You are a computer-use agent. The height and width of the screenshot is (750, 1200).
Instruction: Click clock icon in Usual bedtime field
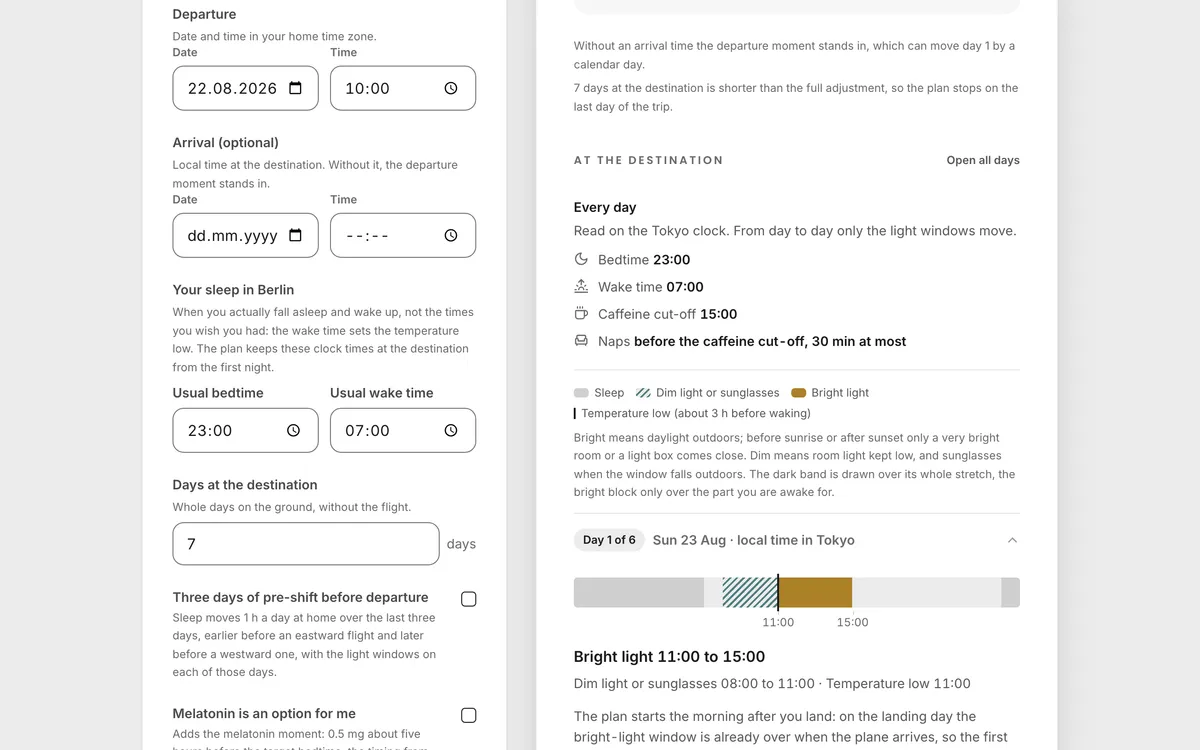tap(293, 430)
